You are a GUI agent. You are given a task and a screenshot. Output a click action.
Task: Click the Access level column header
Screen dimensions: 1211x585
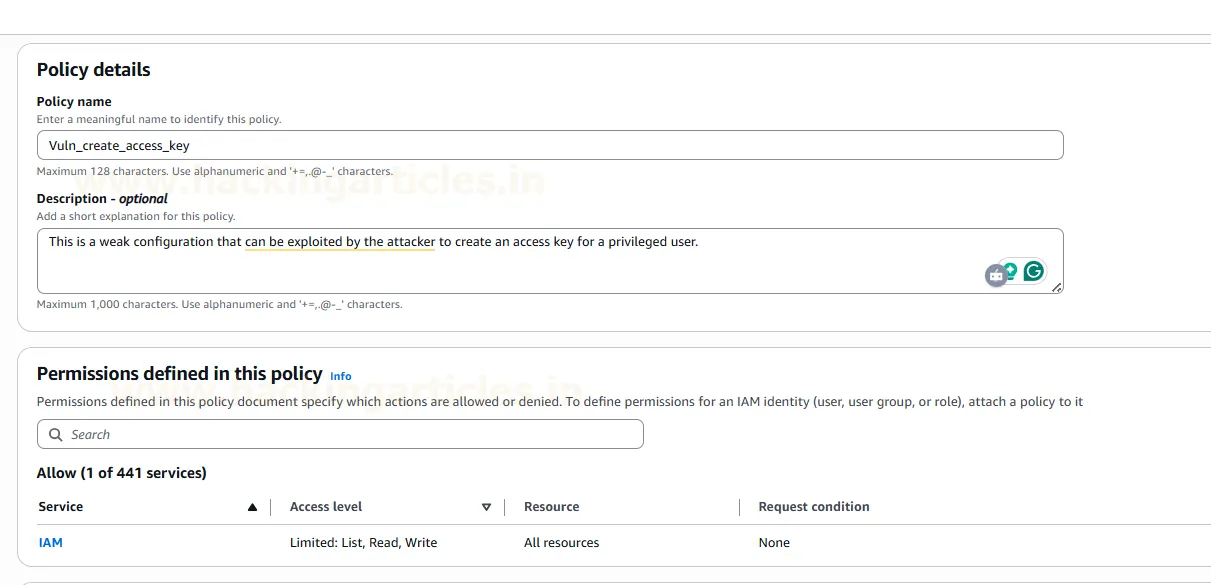click(326, 507)
